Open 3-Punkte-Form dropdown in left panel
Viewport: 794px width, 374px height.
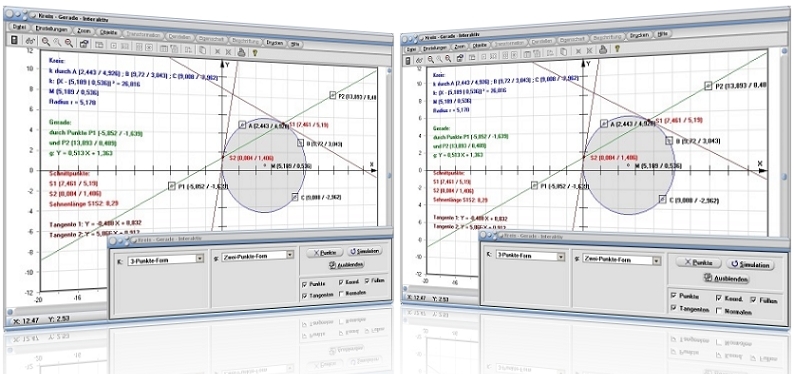pos(166,259)
